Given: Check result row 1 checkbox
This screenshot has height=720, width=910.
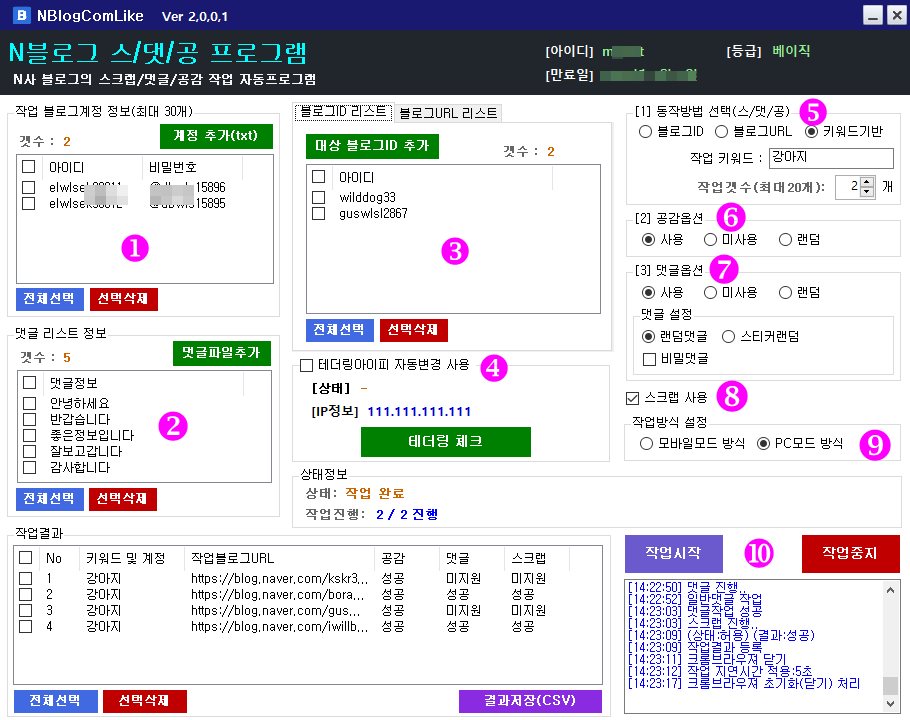Looking at the screenshot, I should point(26,578).
